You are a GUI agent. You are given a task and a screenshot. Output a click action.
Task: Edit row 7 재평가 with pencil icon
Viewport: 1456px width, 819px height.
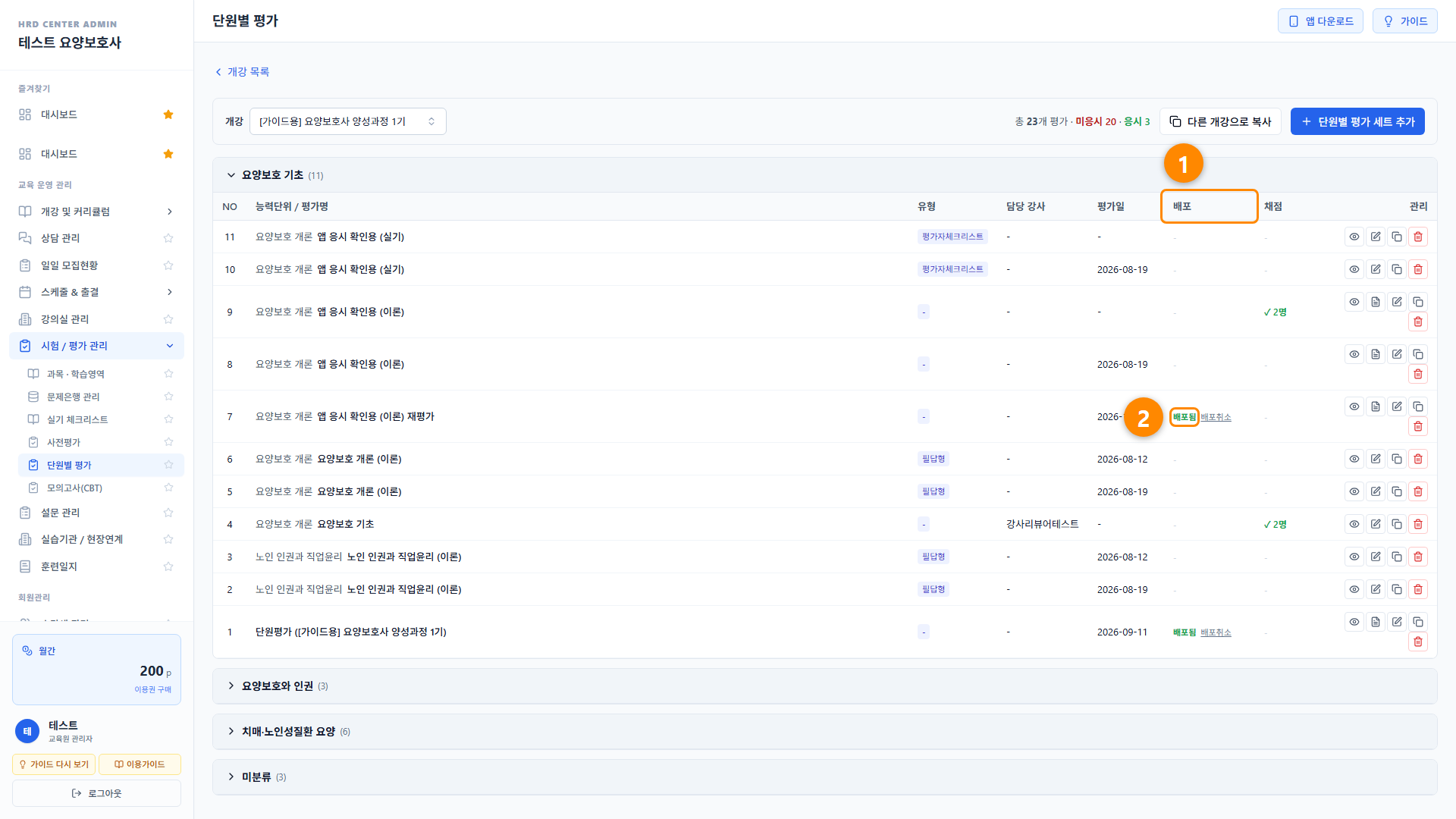1396,406
